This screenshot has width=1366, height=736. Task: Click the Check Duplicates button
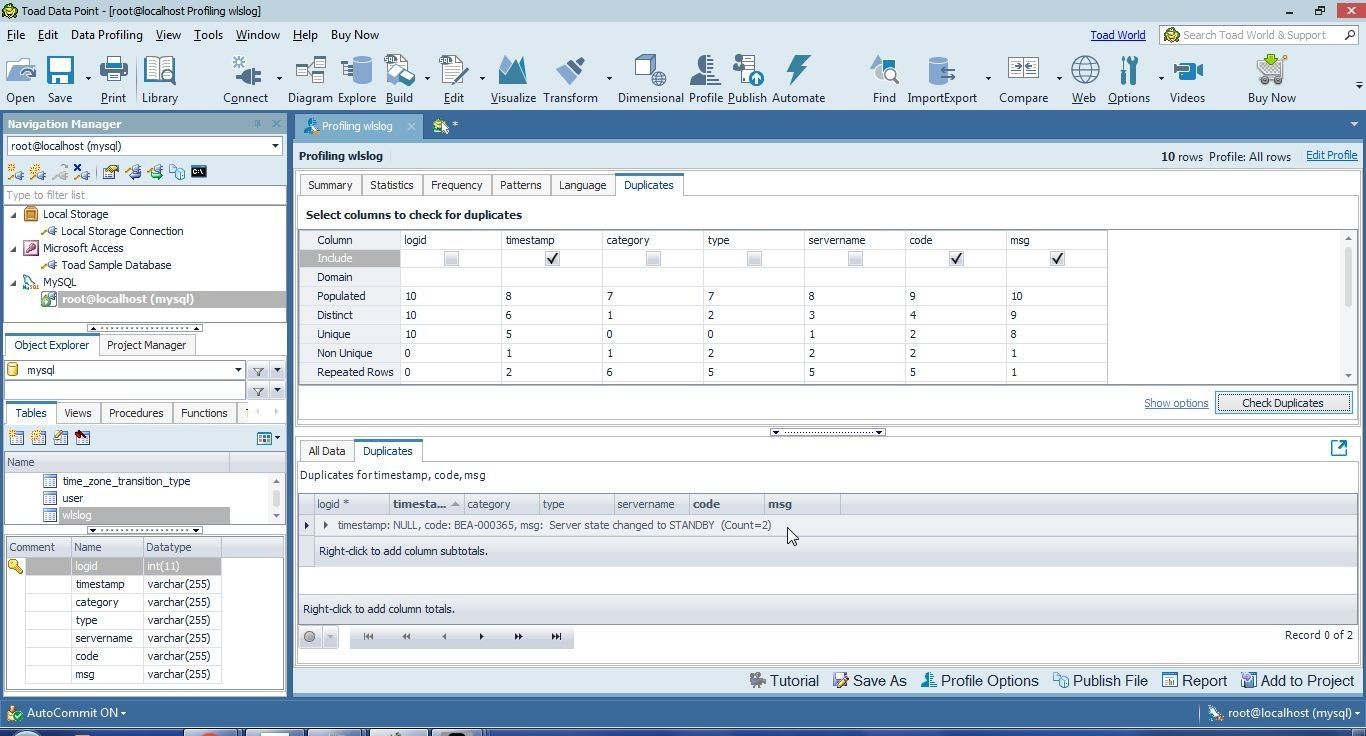tap(1283, 403)
